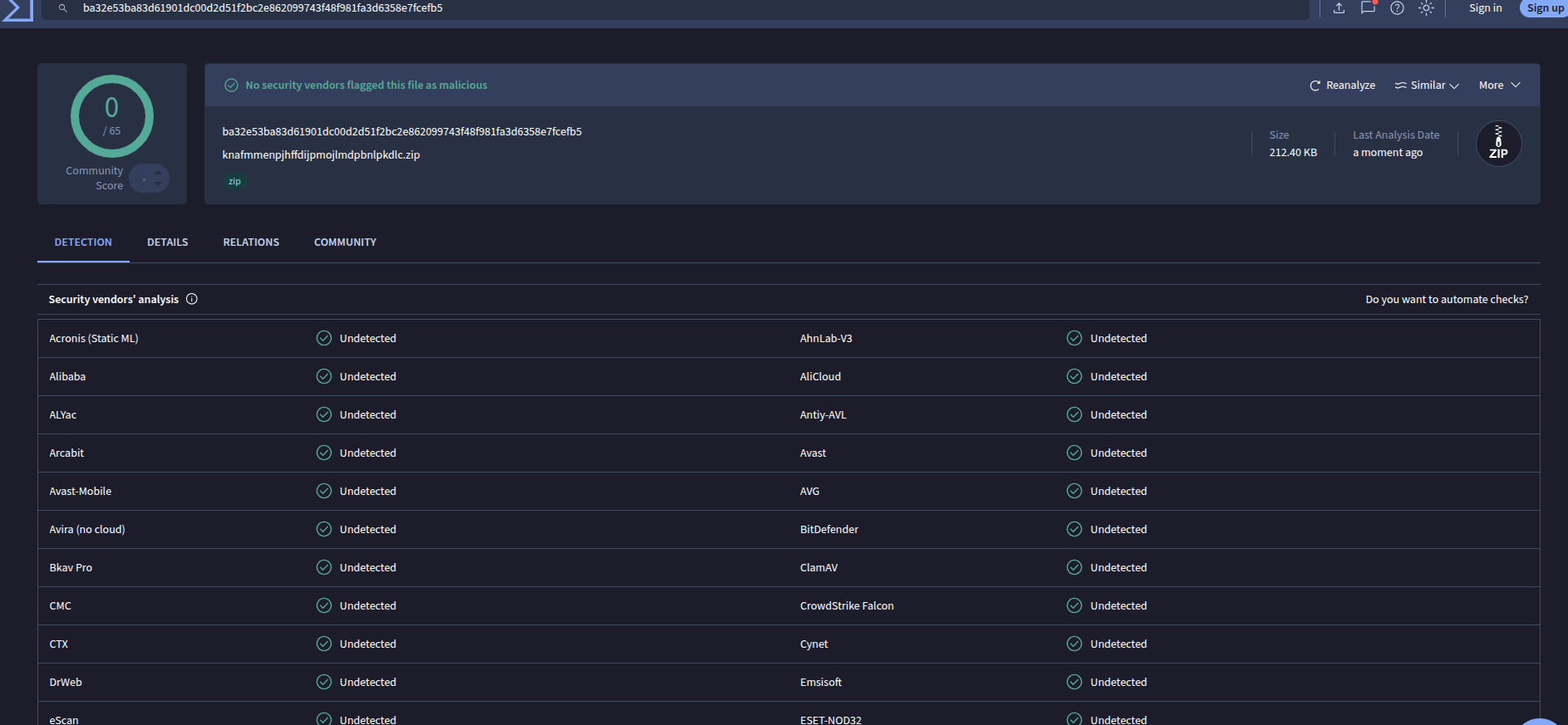Toggle light theme sun icon
The image size is (1568, 725).
point(1426,8)
